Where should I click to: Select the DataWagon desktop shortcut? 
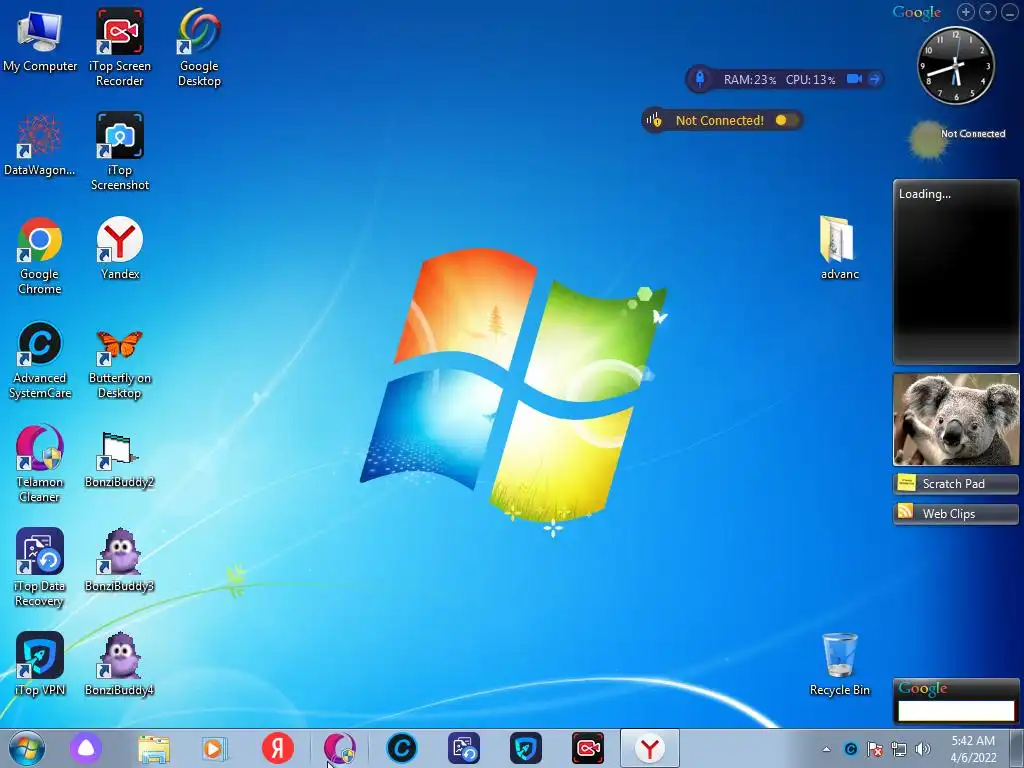(x=39, y=145)
